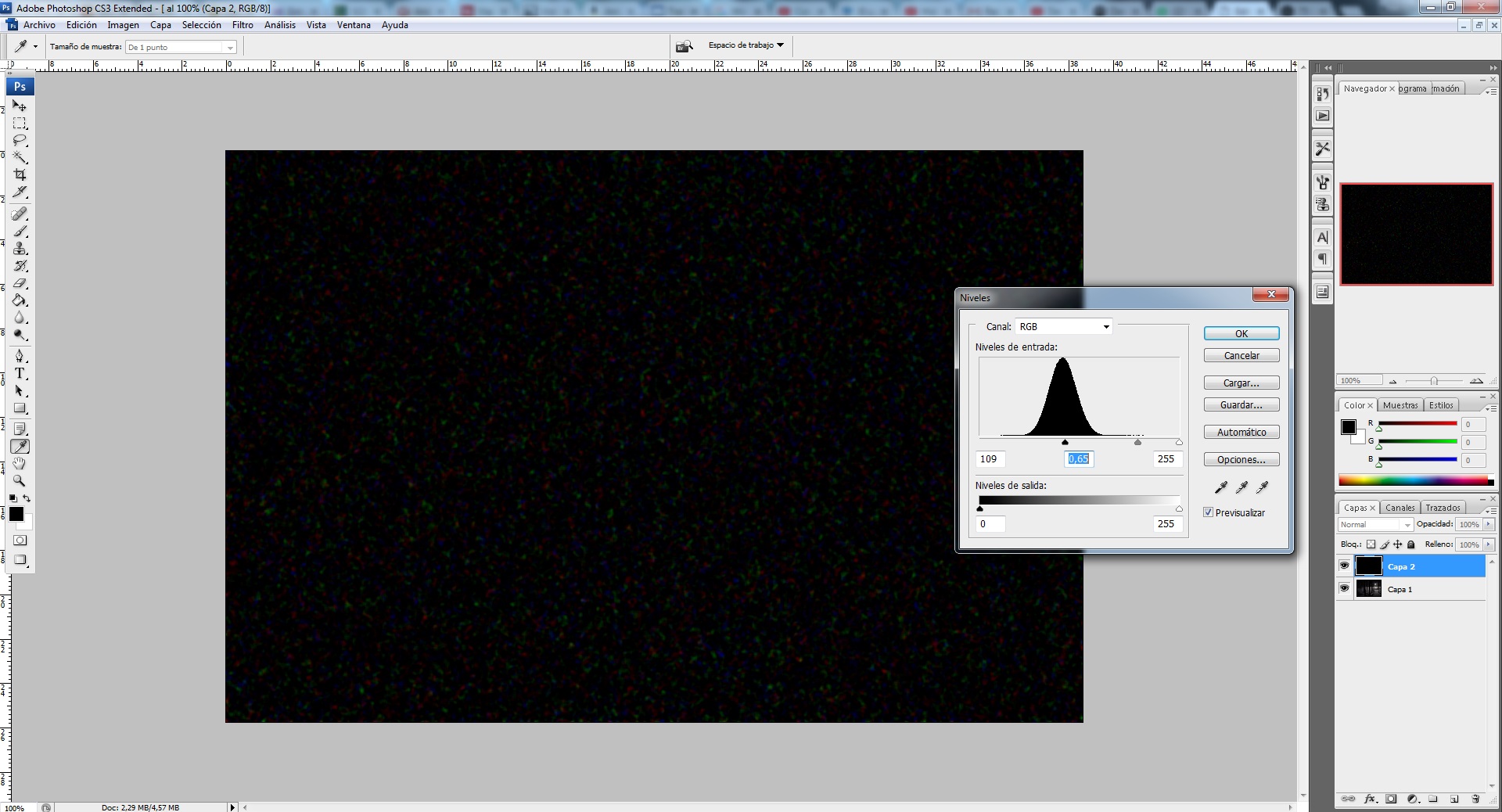Switch to the Canales tab
Screen dimensions: 1502x812
(1400, 508)
